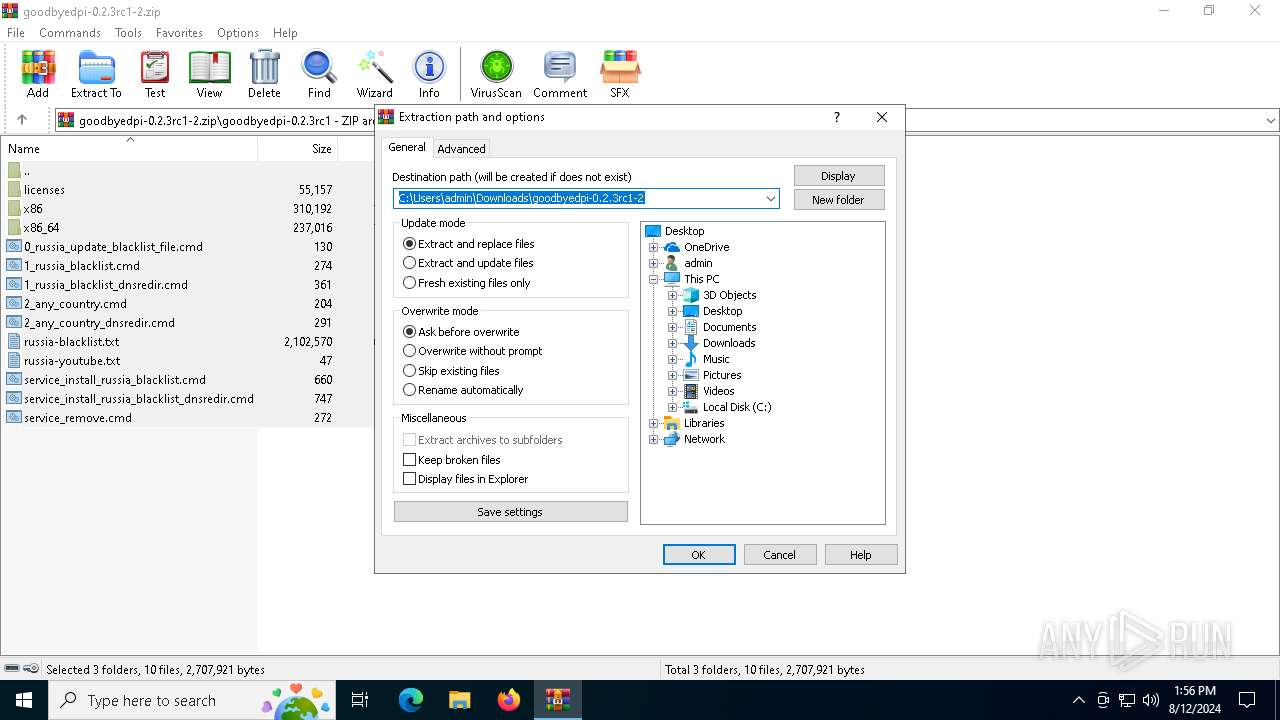Open destination path dropdown arrow

coord(770,198)
